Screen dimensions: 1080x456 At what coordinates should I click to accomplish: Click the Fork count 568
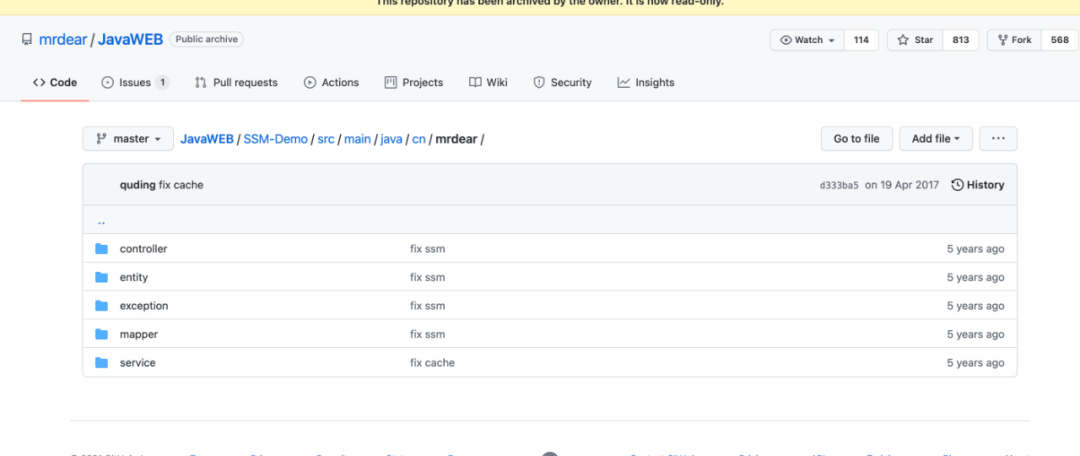point(1059,40)
